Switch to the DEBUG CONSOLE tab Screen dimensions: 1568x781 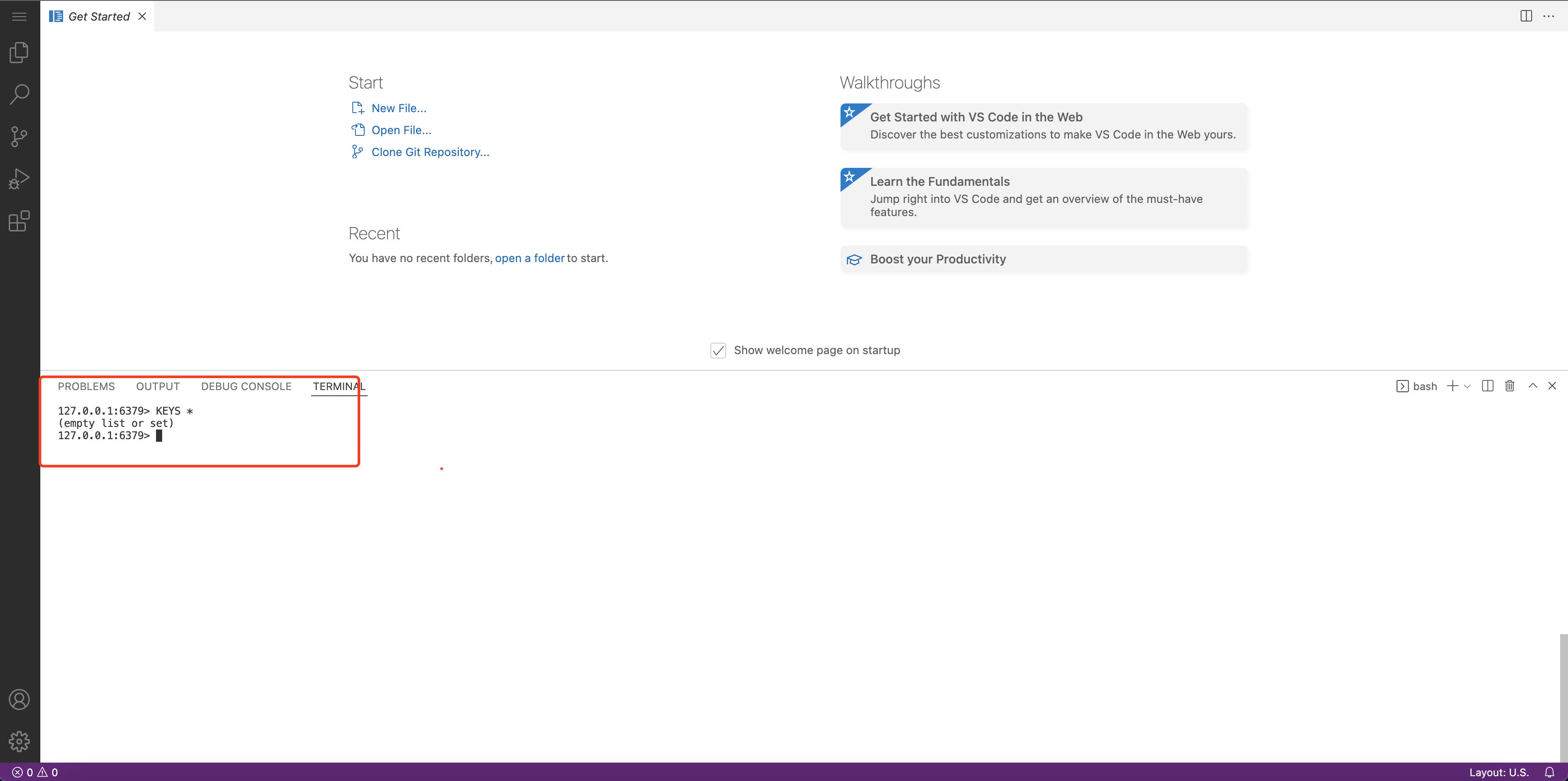point(246,387)
